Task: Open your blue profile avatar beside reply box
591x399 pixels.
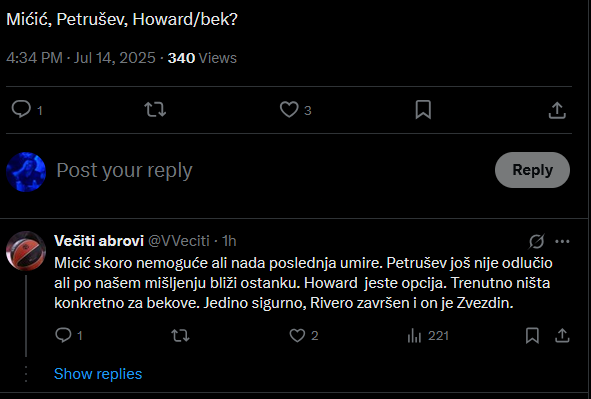Action: [26, 172]
